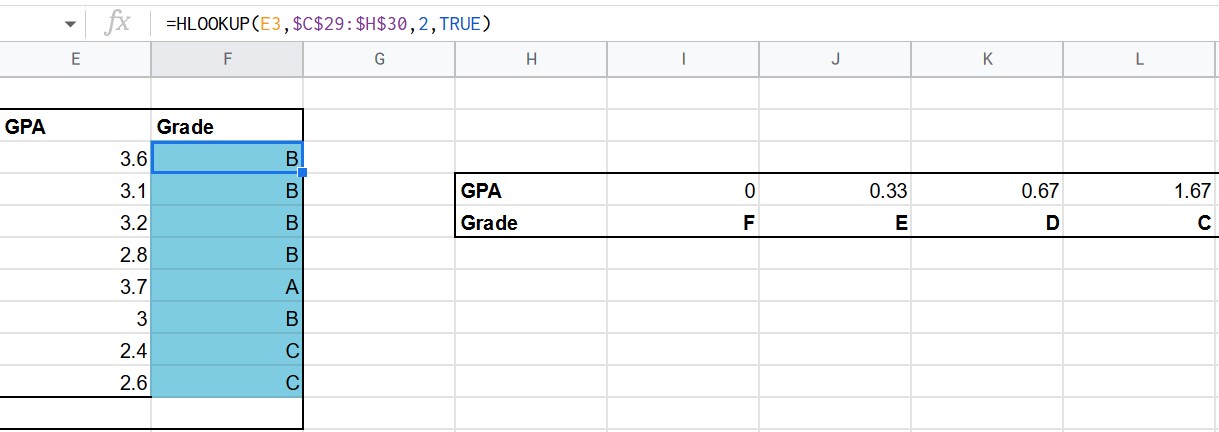The width and height of the screenshot is (1219, 432).
Task: Click the GPA 2.8 cell
Action: point(76,255)
